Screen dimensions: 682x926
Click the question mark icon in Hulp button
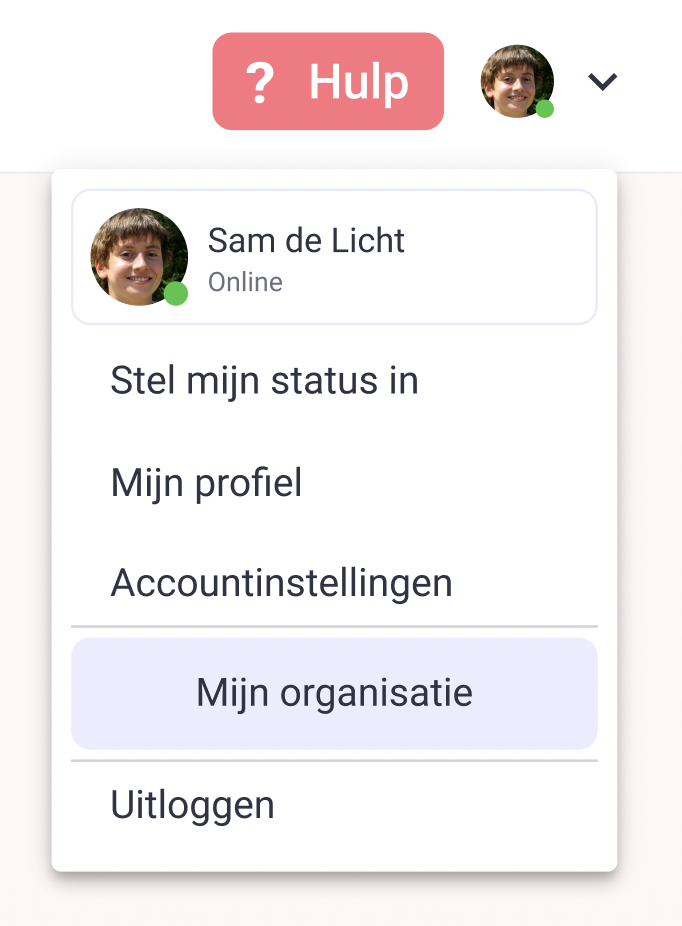tap(260, 83)
